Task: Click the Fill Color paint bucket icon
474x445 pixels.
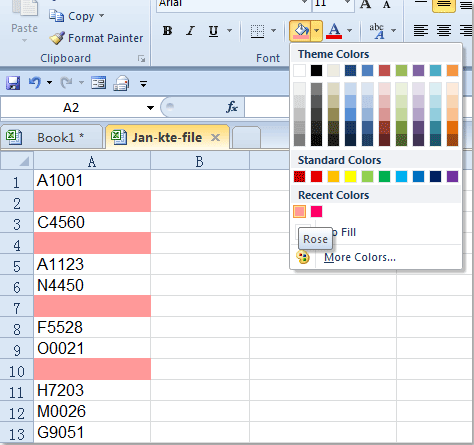Action: coord(301,31)
